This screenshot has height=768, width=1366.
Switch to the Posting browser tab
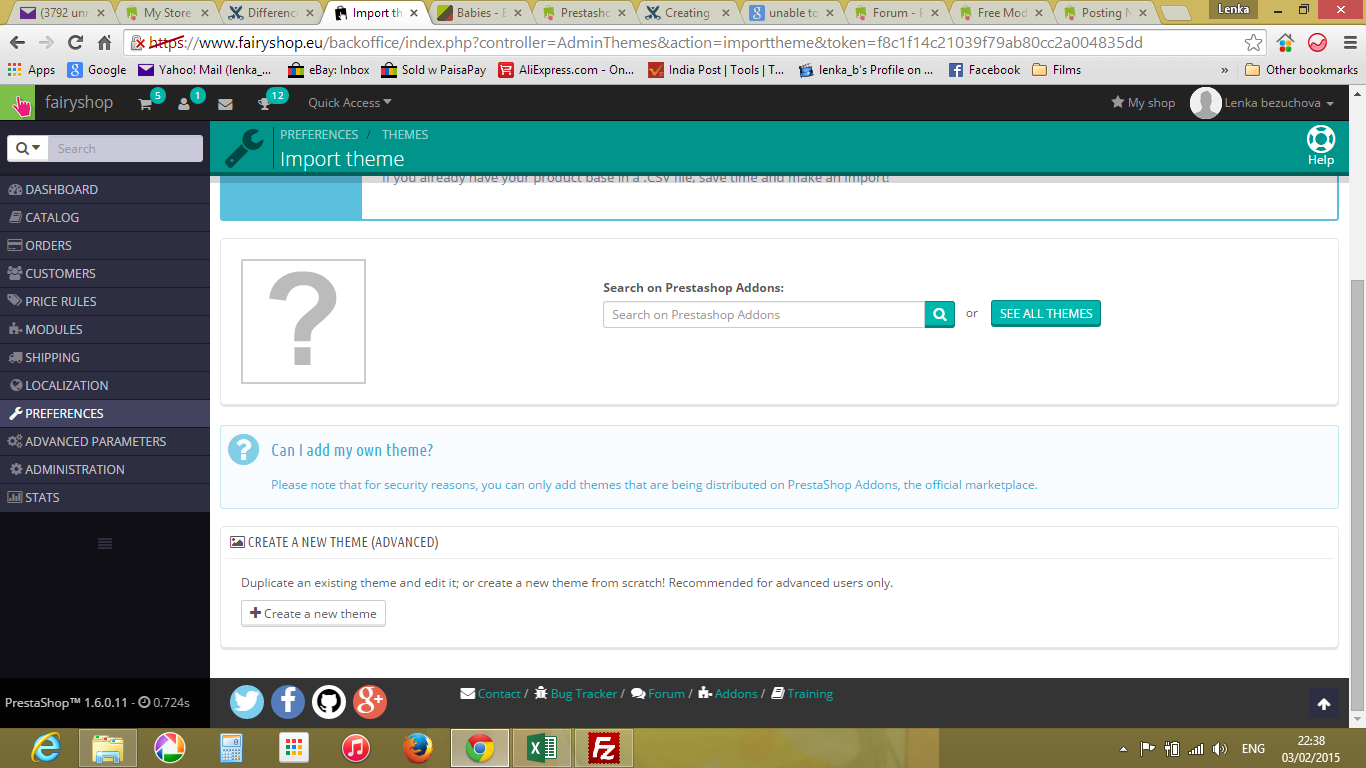1105,13
